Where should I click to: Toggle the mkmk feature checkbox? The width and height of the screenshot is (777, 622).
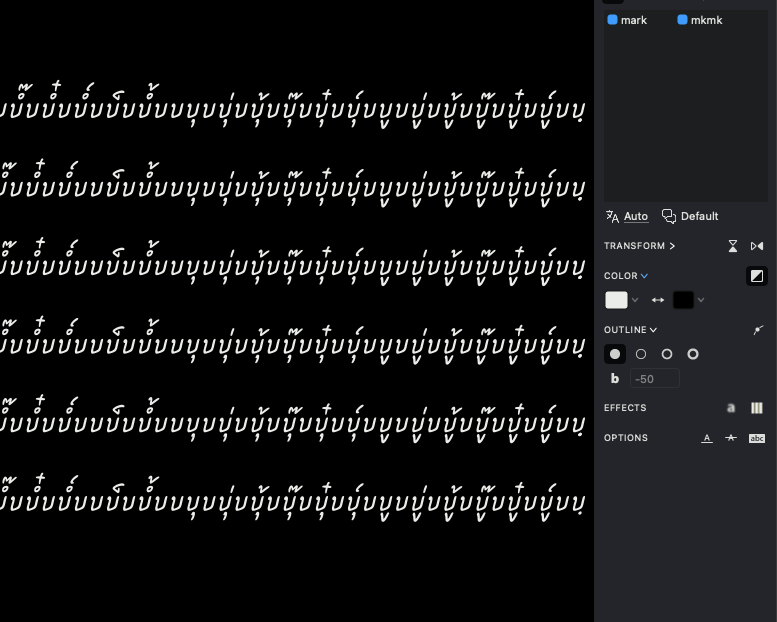click(683, 20)
